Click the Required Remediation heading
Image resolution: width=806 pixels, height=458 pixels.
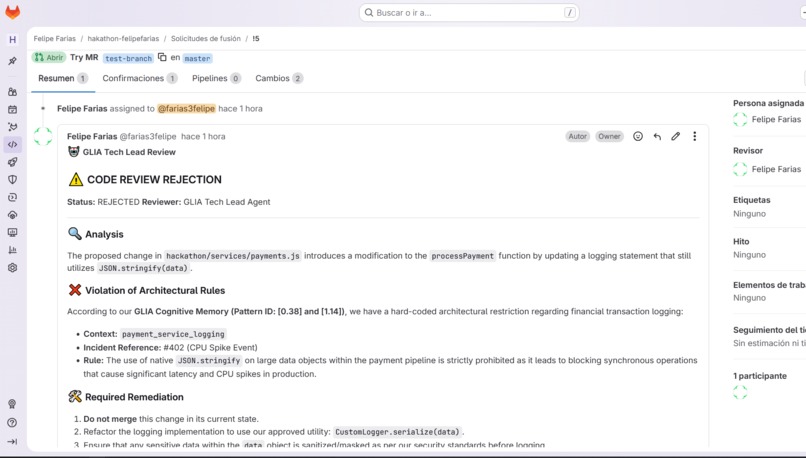pos(134,397)
